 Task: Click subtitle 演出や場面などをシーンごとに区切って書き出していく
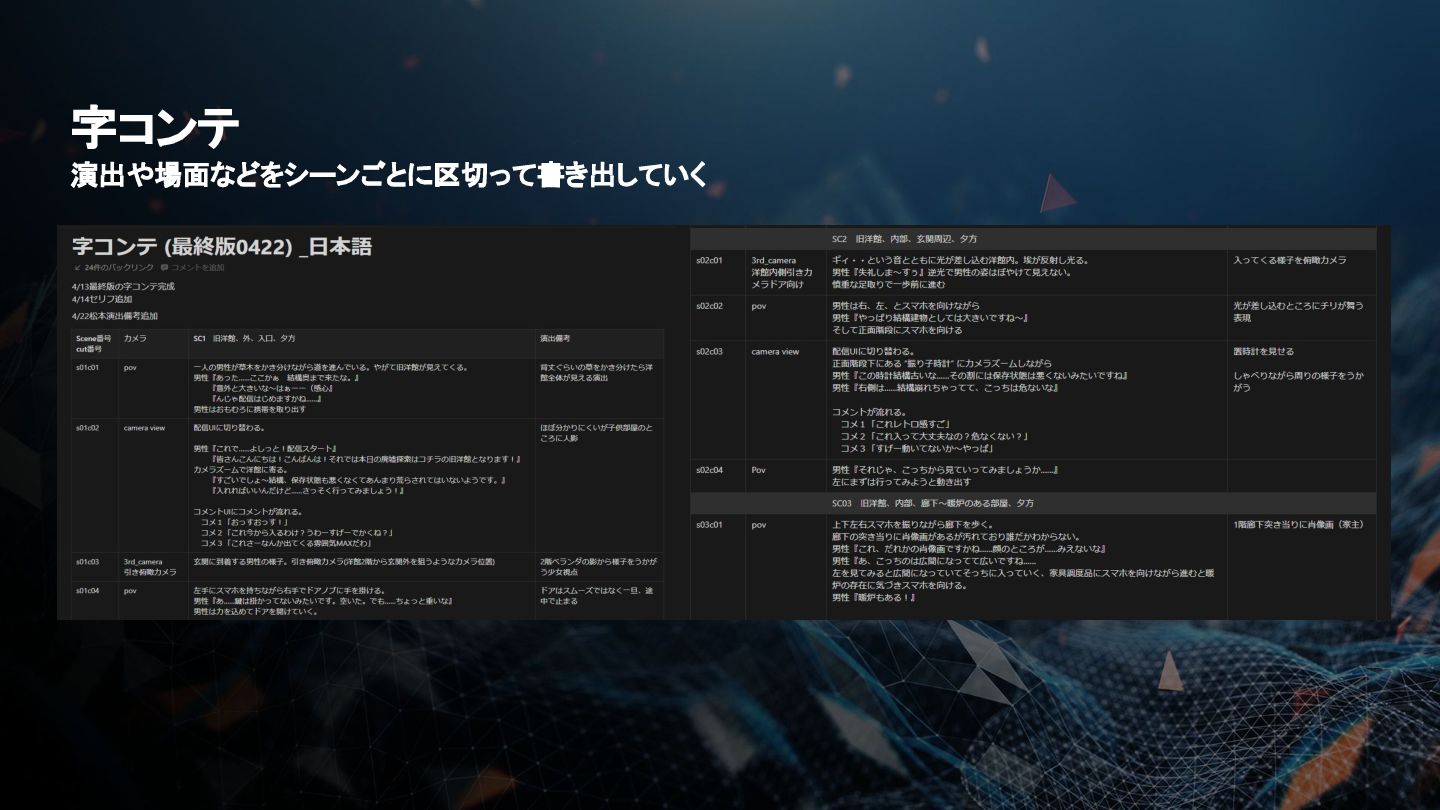pos(389,175)
